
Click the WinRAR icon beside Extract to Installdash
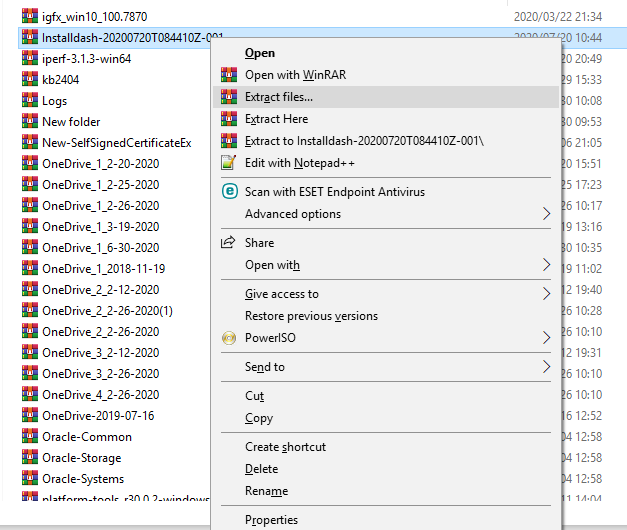(x=229, y=140)
